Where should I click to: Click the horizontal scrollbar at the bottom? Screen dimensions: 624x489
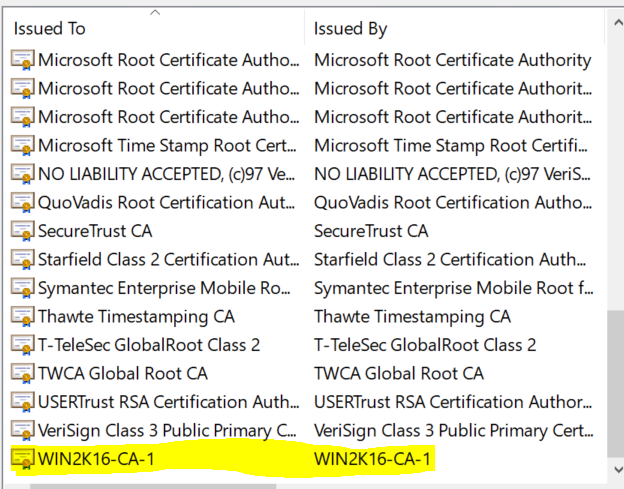tap(150, 486)
